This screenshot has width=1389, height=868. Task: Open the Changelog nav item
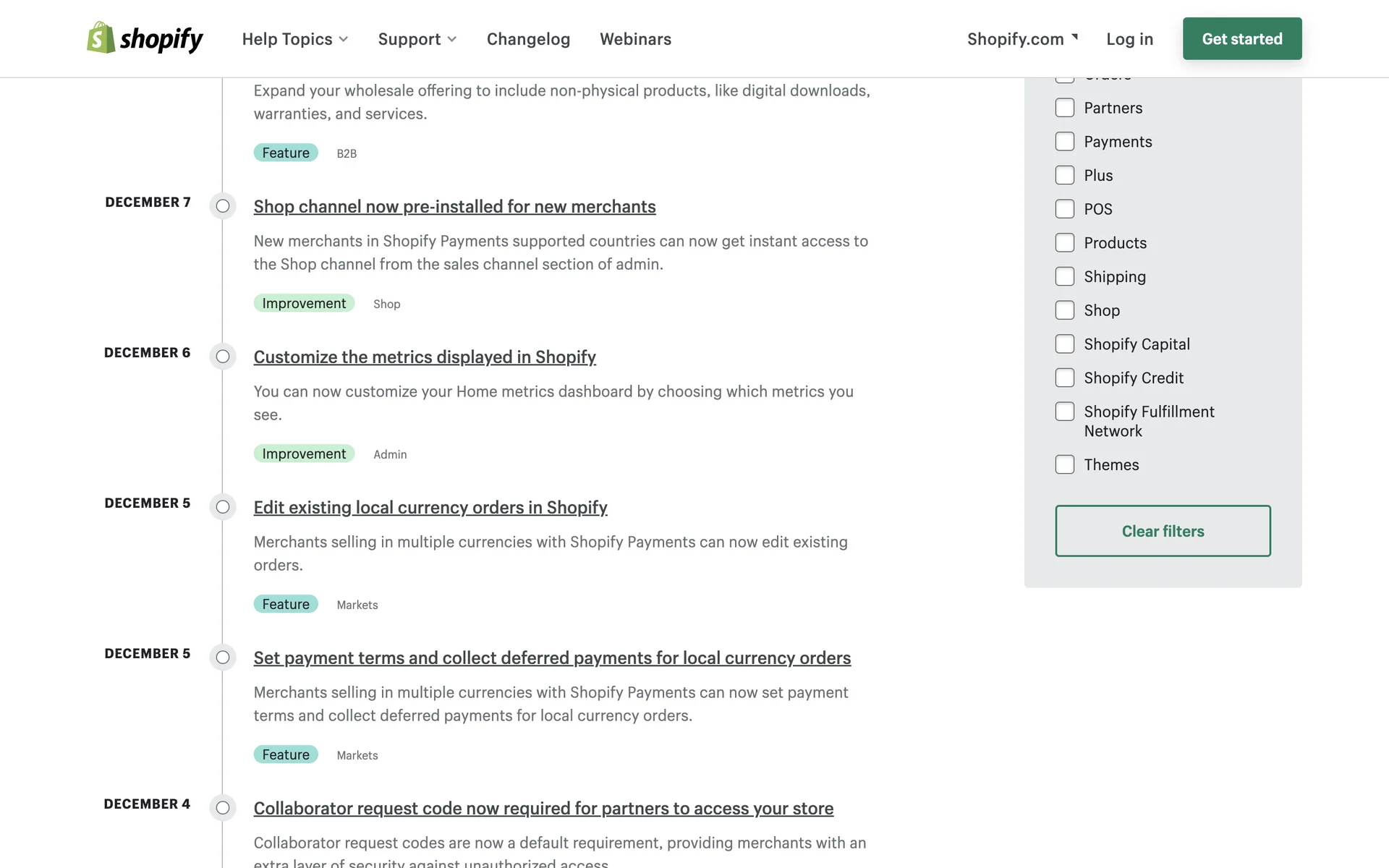click(x=528, y=39)
